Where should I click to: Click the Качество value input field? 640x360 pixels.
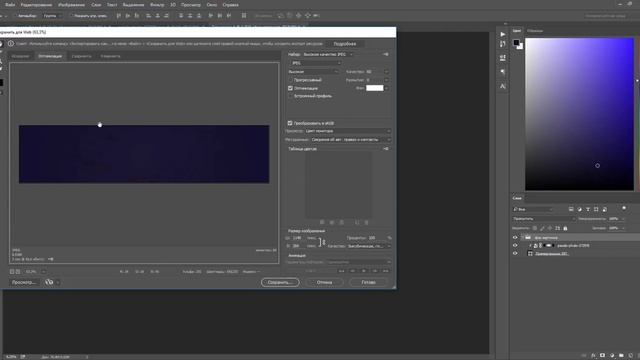[x=375, y=72]
